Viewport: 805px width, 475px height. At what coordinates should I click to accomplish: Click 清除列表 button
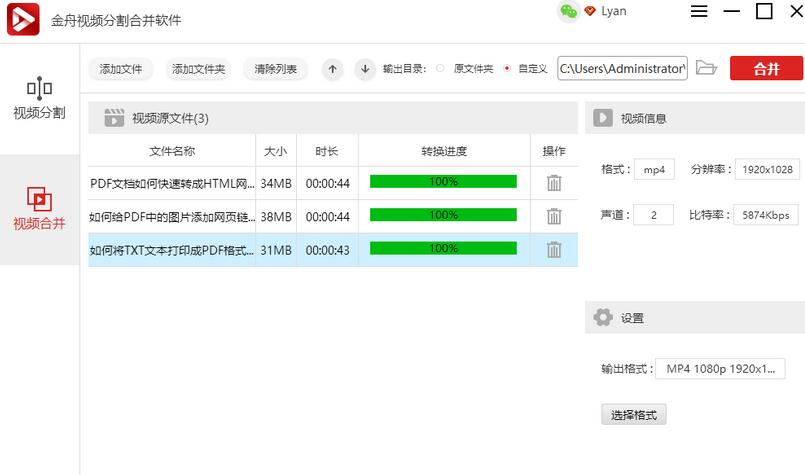[276, 69]
